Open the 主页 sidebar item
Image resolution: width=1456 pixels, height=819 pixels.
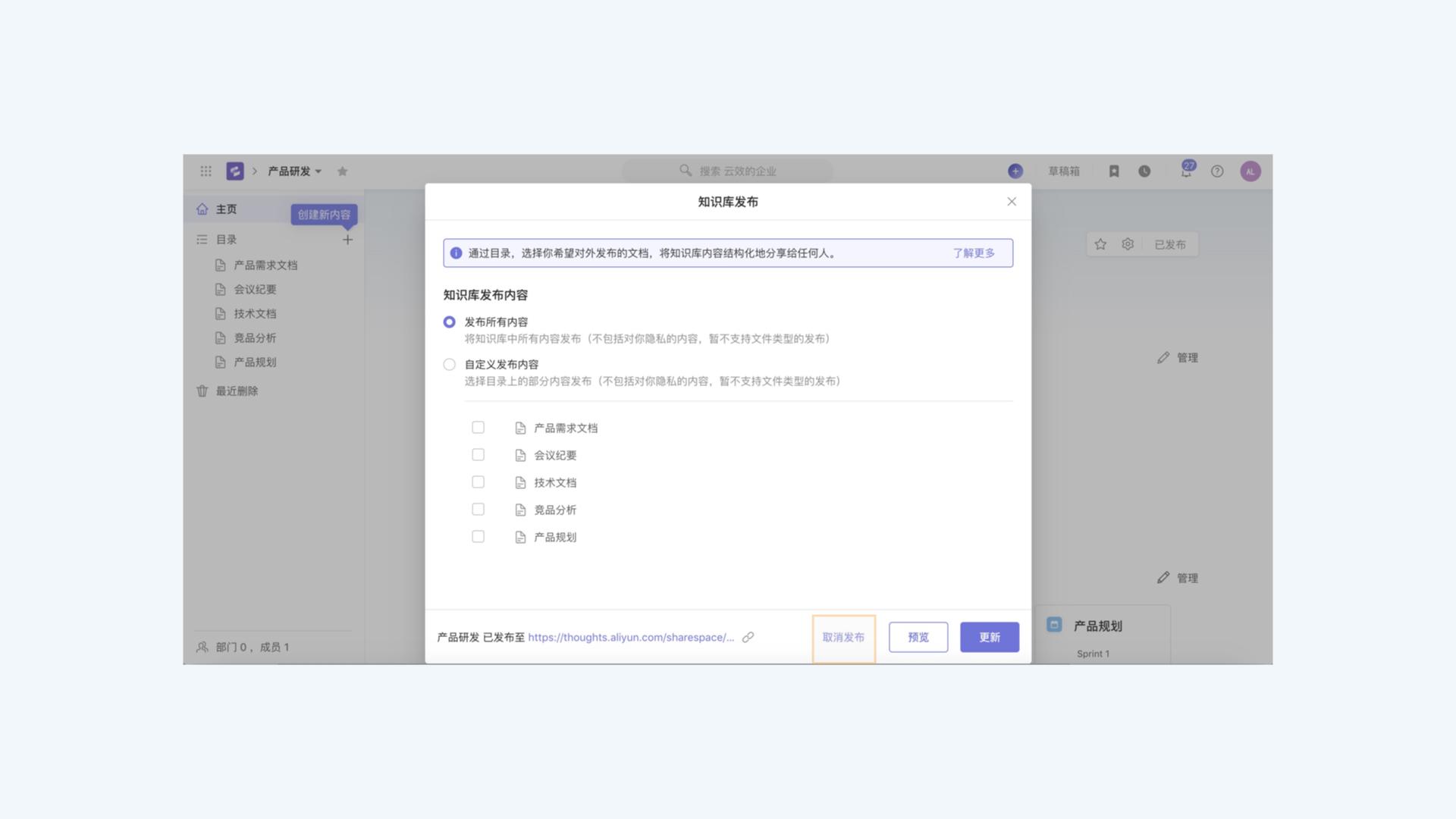click(226, 209)
